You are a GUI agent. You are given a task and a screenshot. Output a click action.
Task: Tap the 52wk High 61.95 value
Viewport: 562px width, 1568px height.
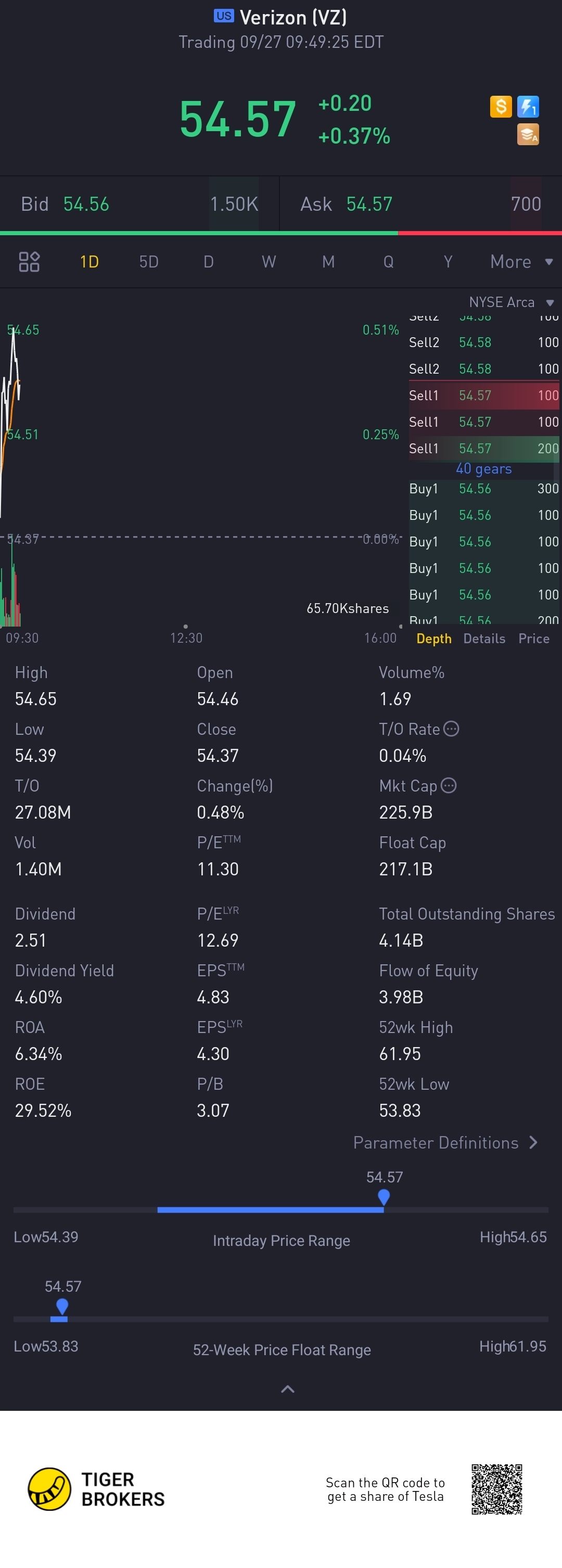[400, 1054]
